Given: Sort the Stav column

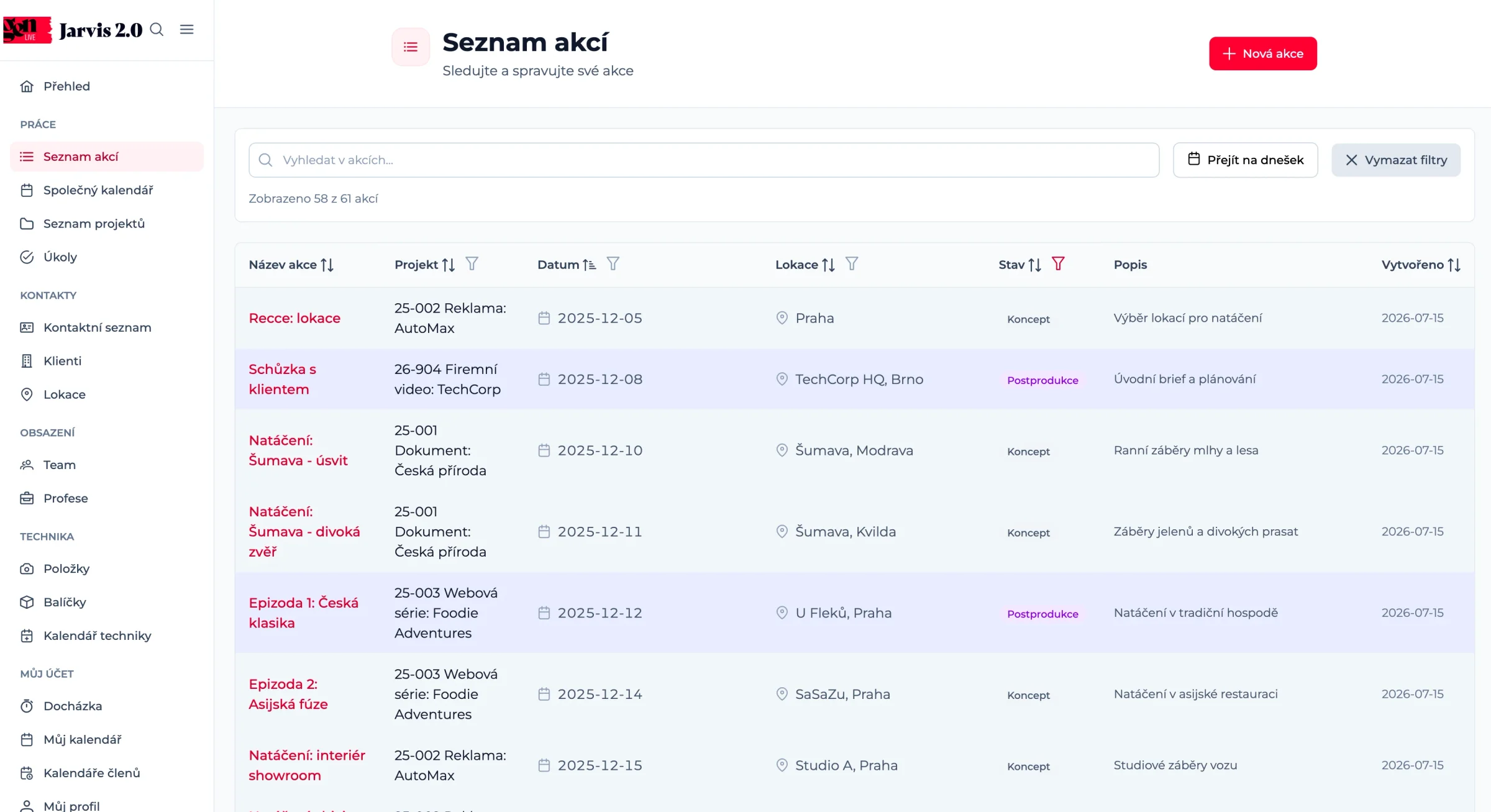Looking at the screenshot, I should coord(1034,265).
